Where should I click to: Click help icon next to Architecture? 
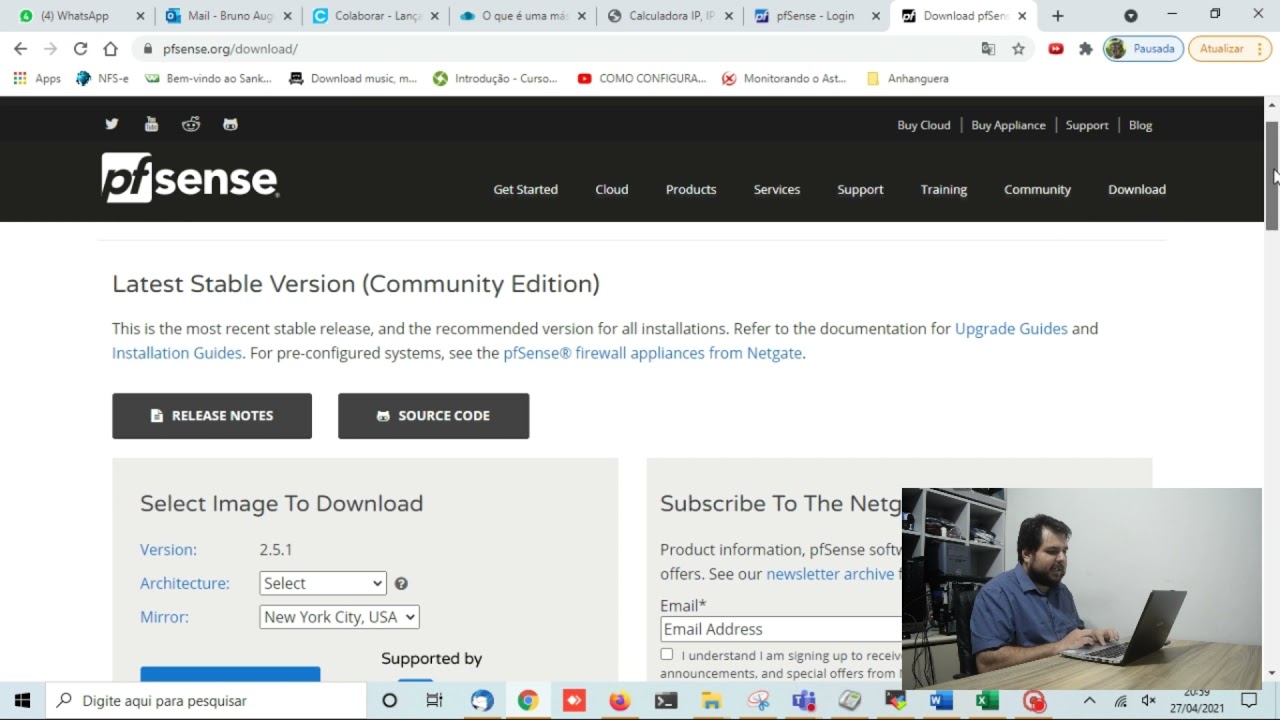[x=401, y=583]
